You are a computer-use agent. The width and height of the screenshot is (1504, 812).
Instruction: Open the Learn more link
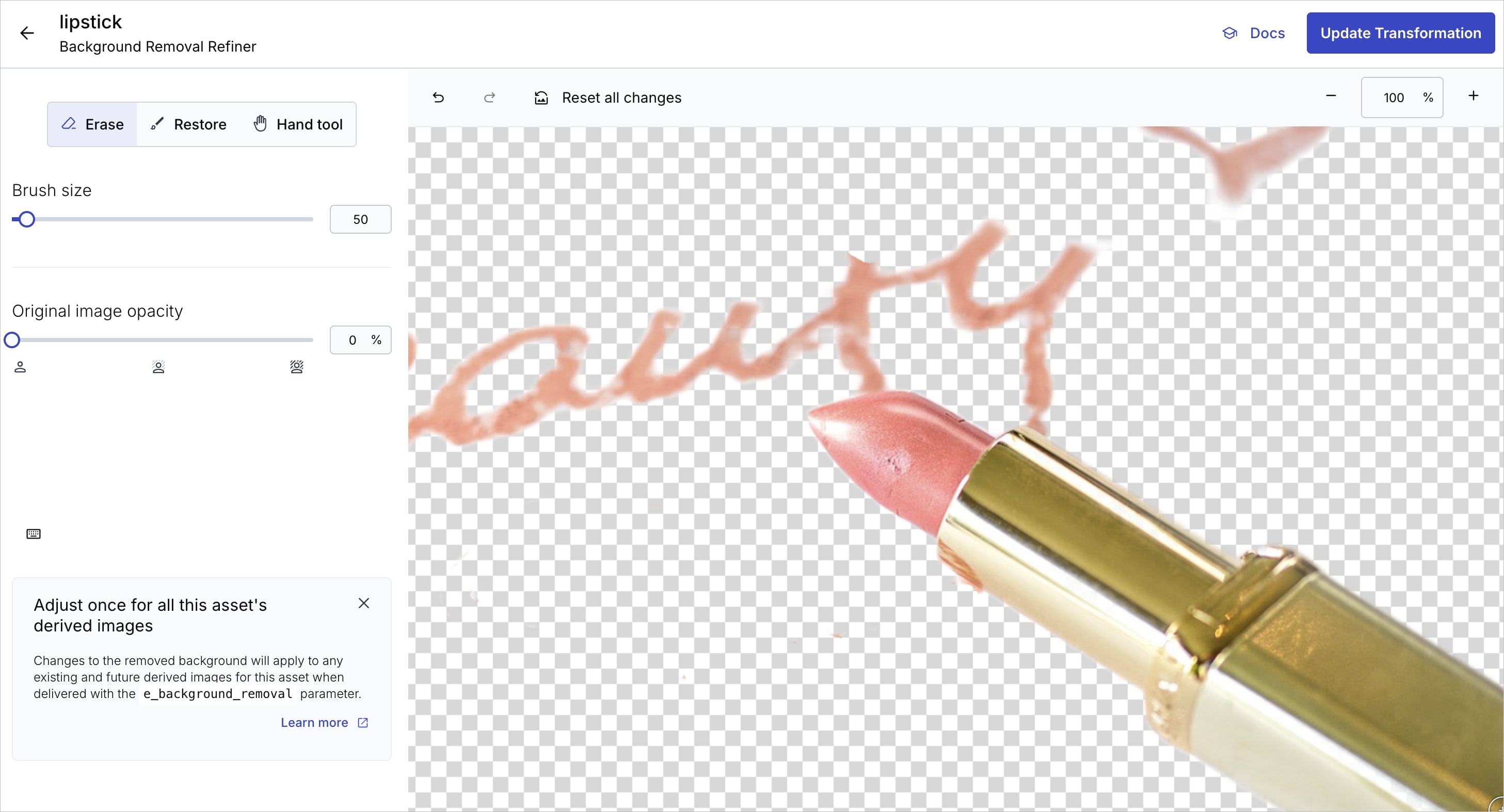324,723
